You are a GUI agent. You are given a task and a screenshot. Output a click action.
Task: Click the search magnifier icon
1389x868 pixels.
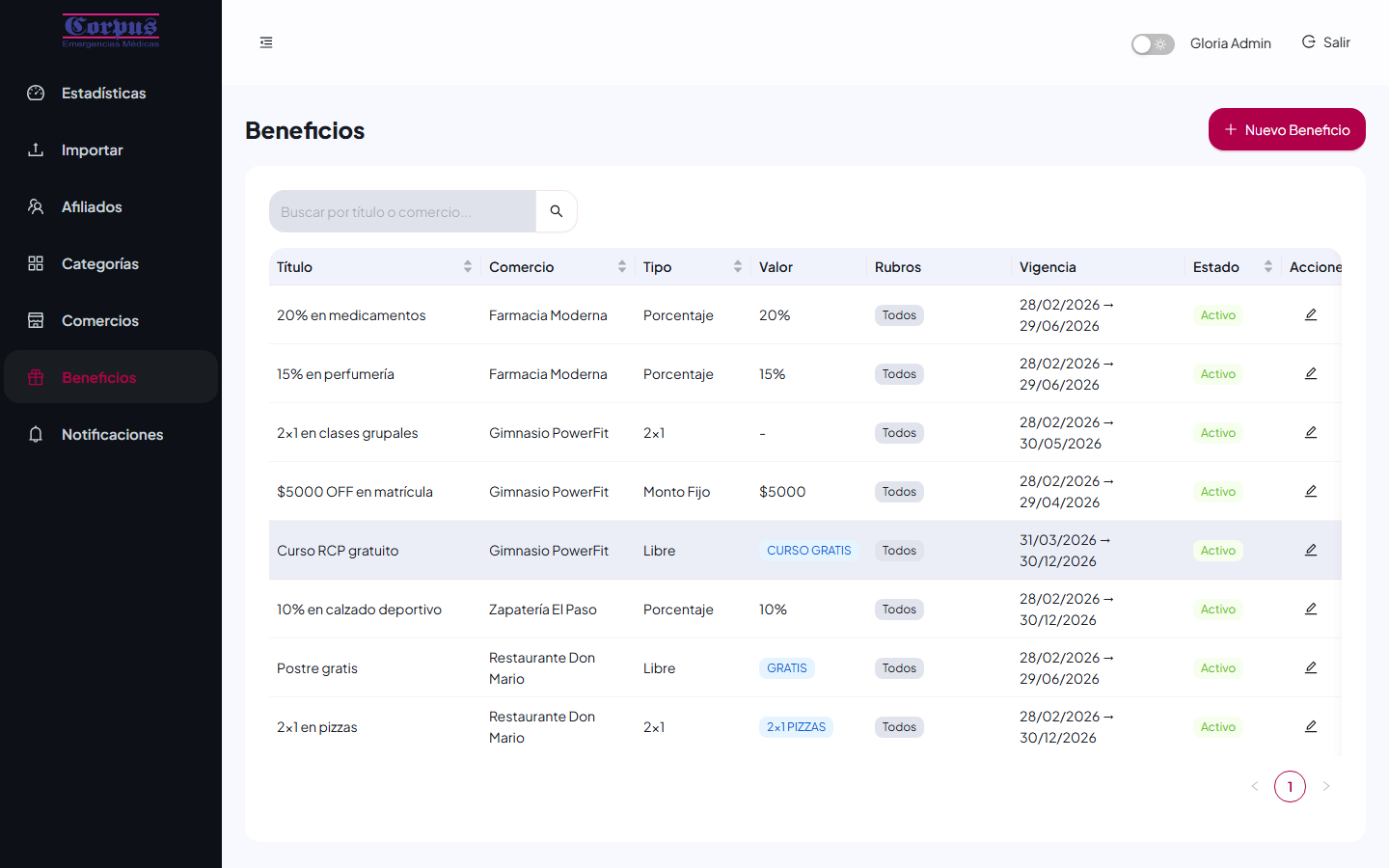coord(557,211)
